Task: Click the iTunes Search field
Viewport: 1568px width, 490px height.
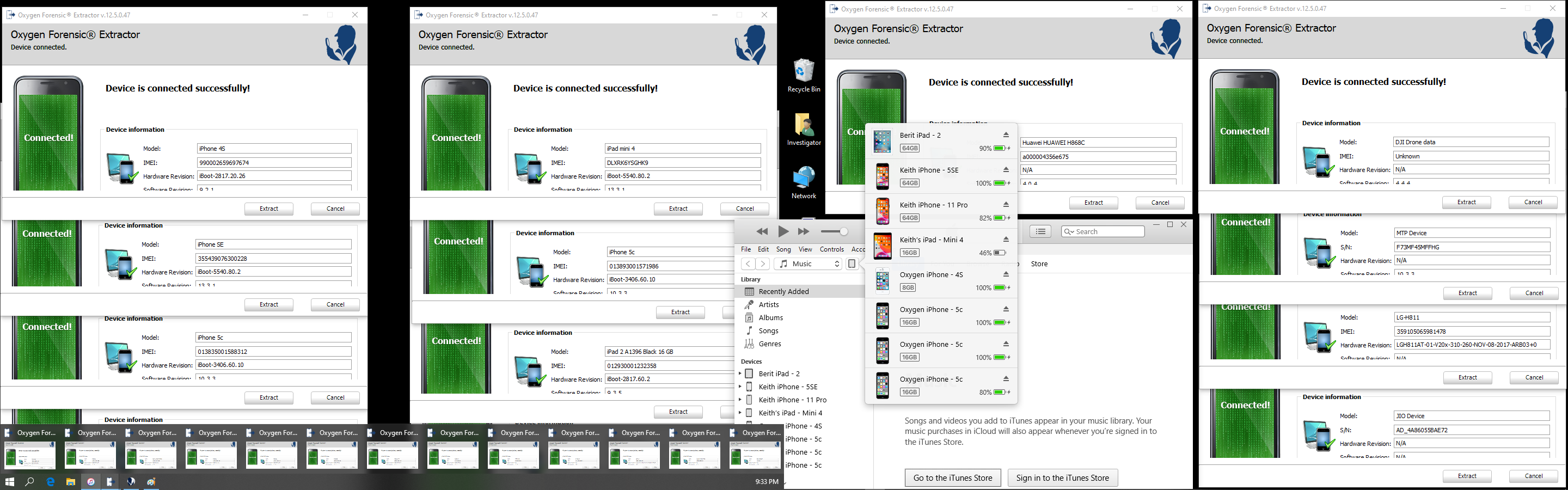Action: pyautogui.click(x=1102, y=231)
